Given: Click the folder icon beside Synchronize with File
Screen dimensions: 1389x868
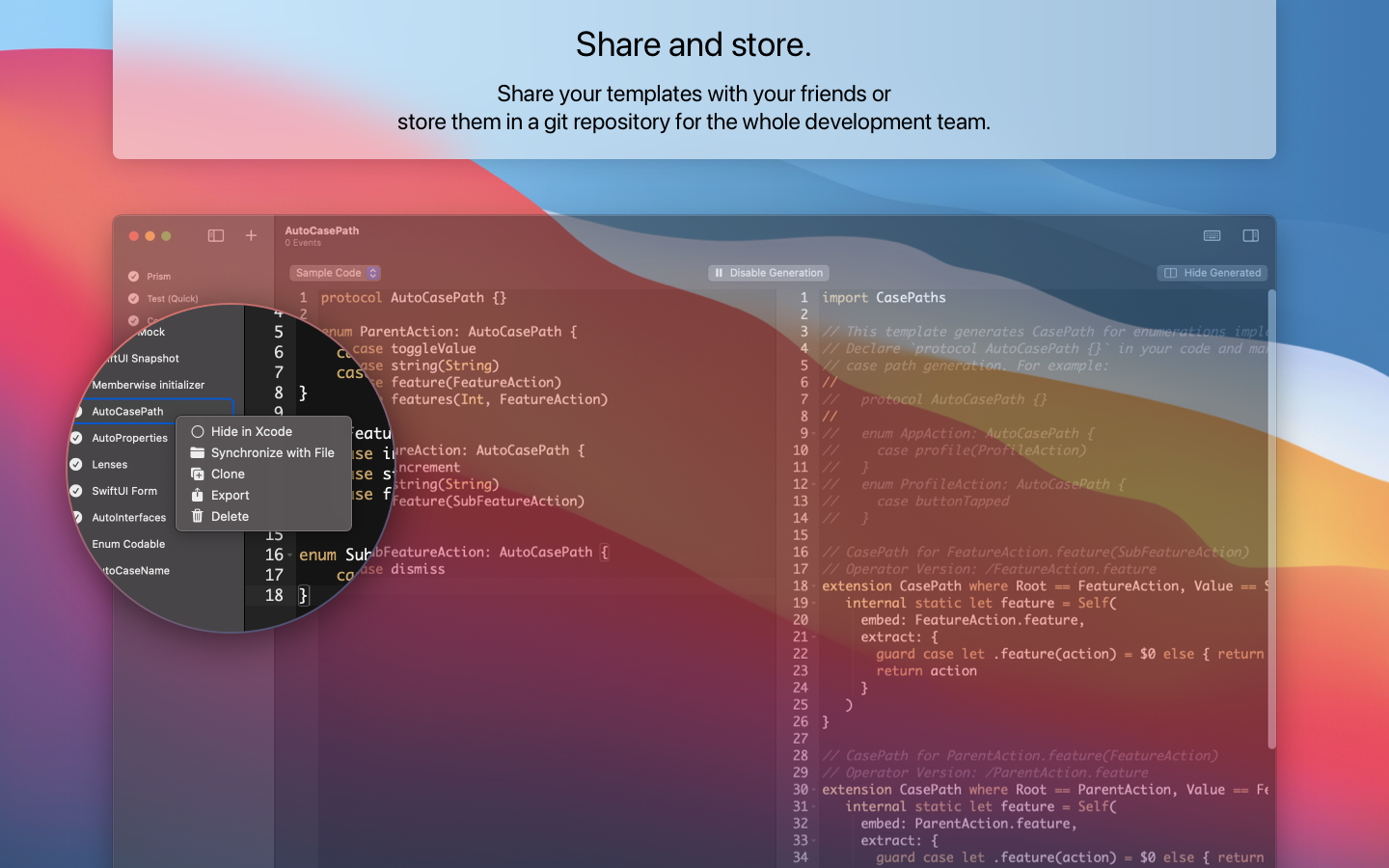Looking at the screenshot, I should click(198, 452).
